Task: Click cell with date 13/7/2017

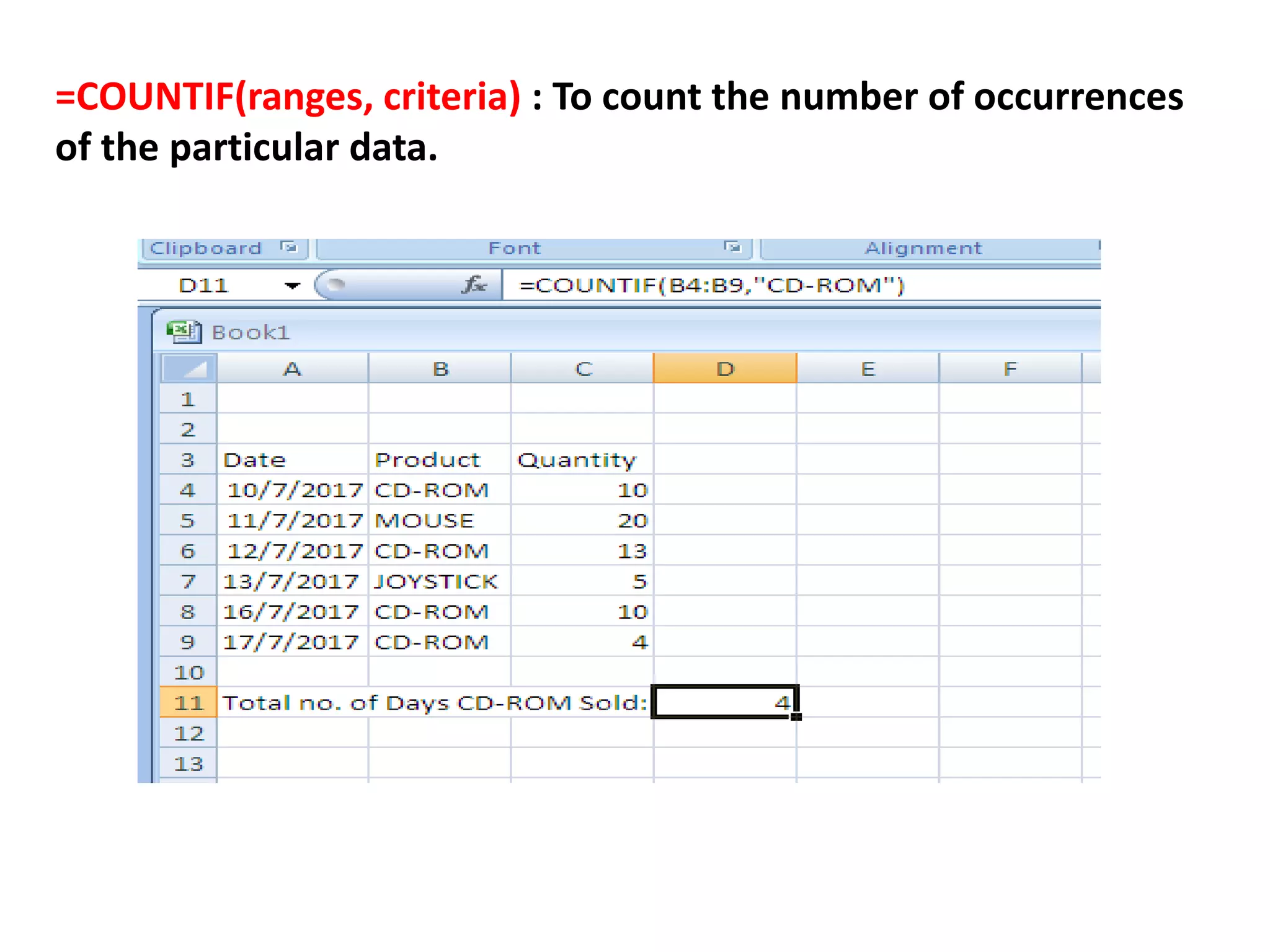Action: 293,581
